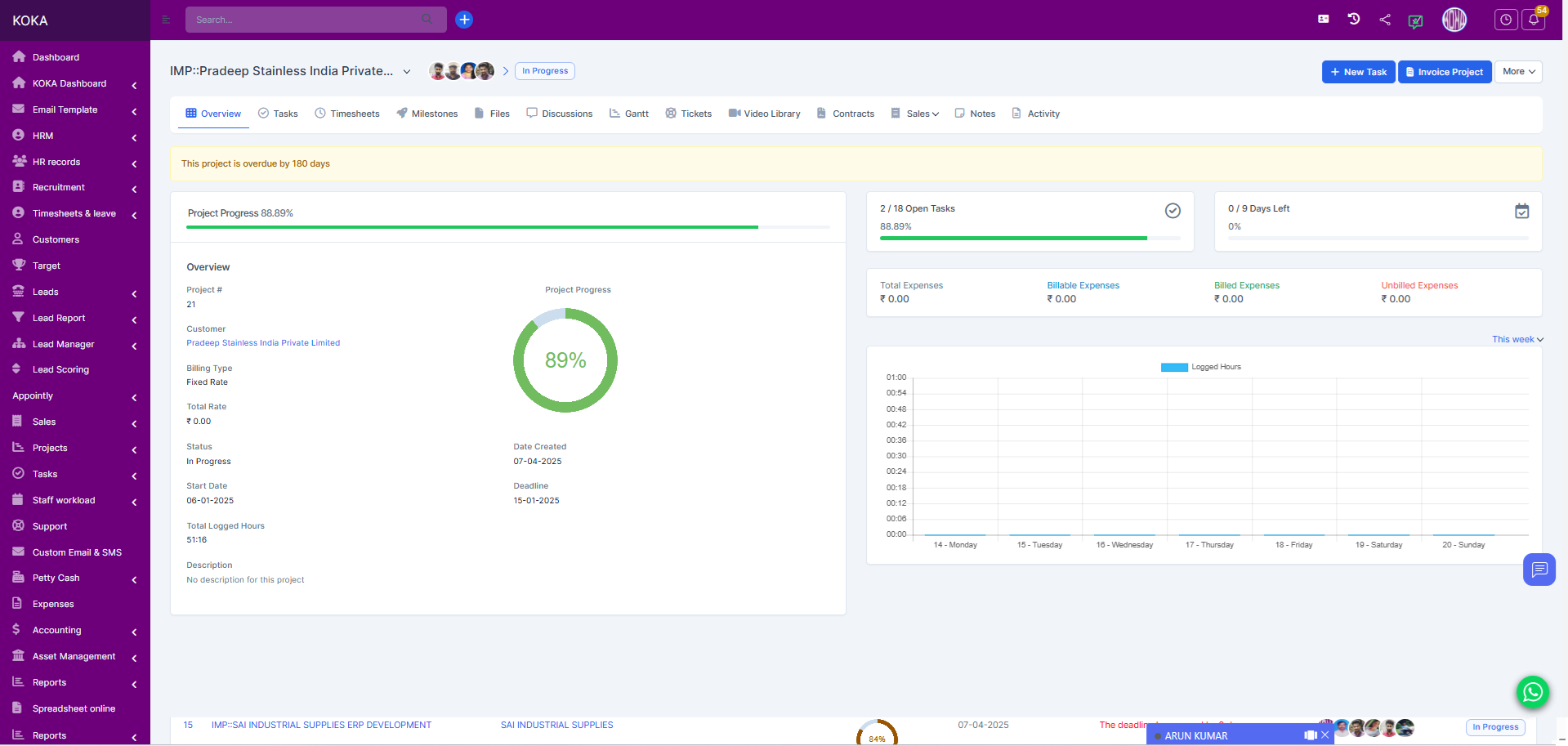Click in the Search input field

point(306,20)
